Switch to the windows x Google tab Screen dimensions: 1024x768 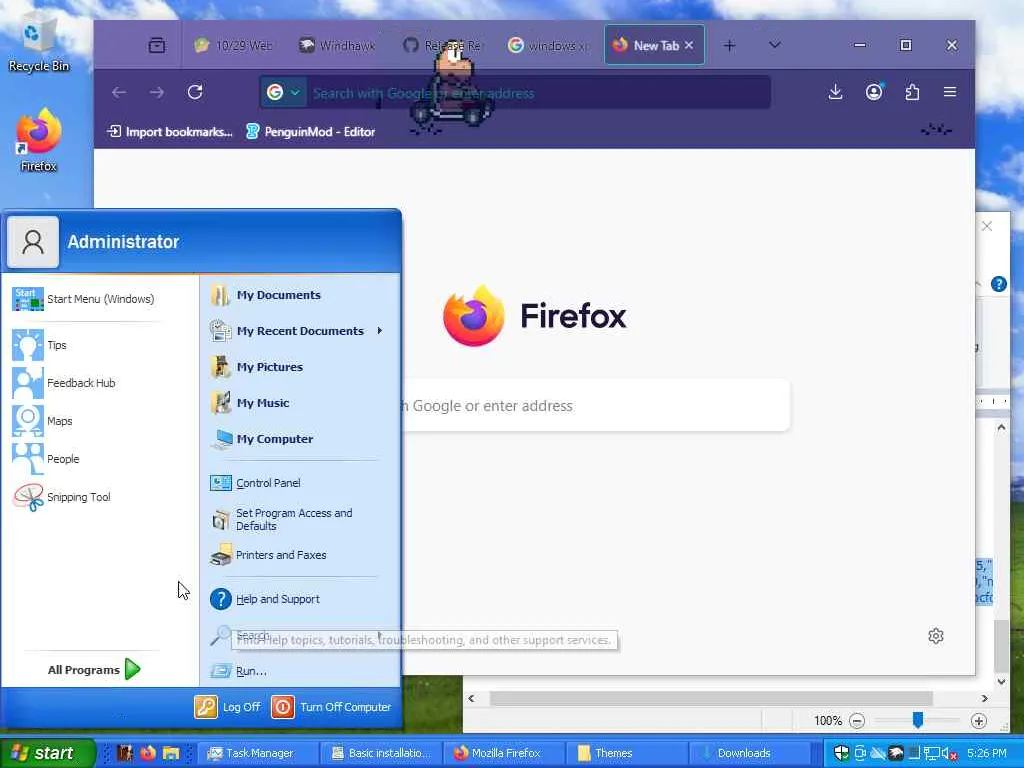pyautogui.click(x=547, y=46)
